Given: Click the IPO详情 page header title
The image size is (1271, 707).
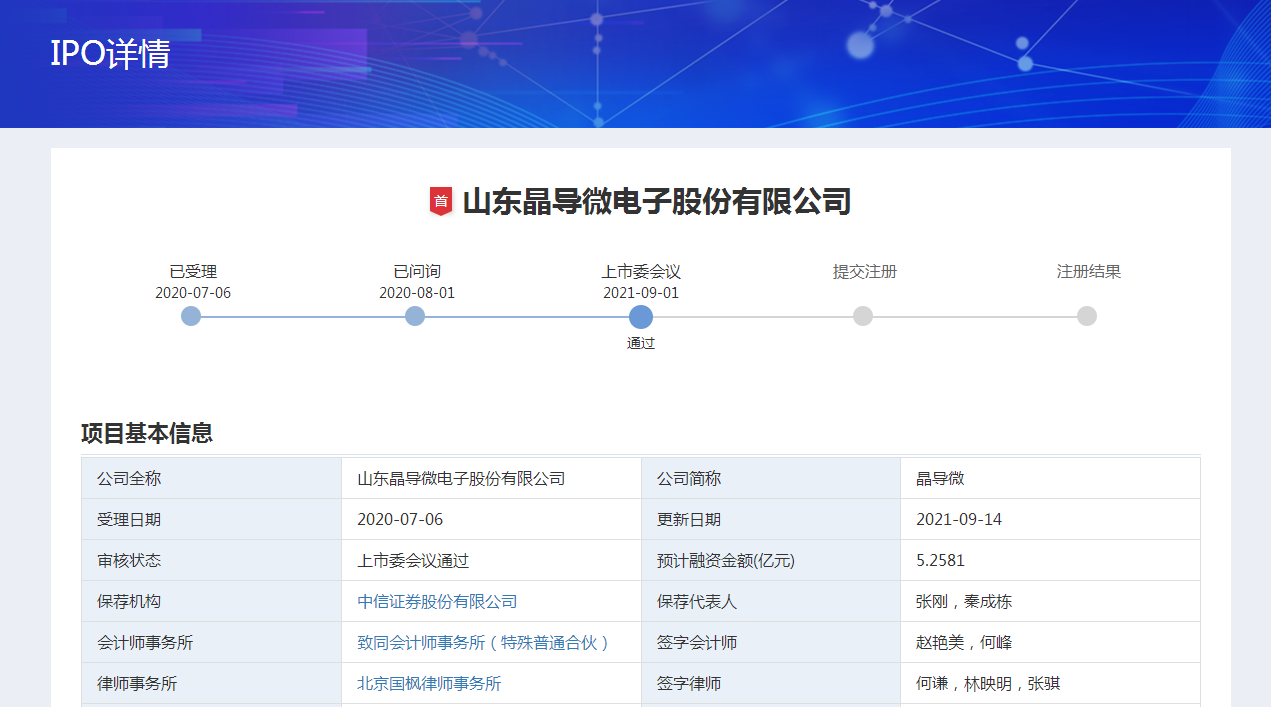Looking at the screenshot, I should [110, 54].
